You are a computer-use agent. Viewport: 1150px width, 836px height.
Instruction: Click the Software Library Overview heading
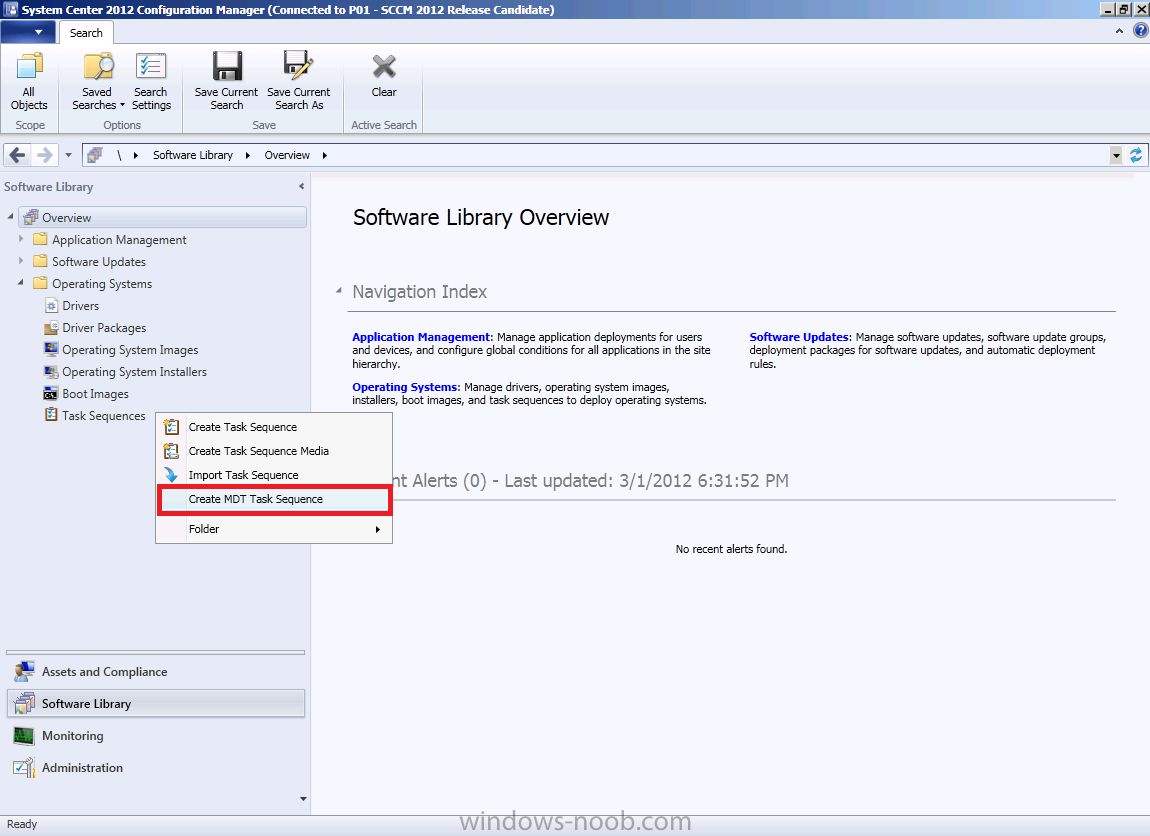tap(481, 218)
